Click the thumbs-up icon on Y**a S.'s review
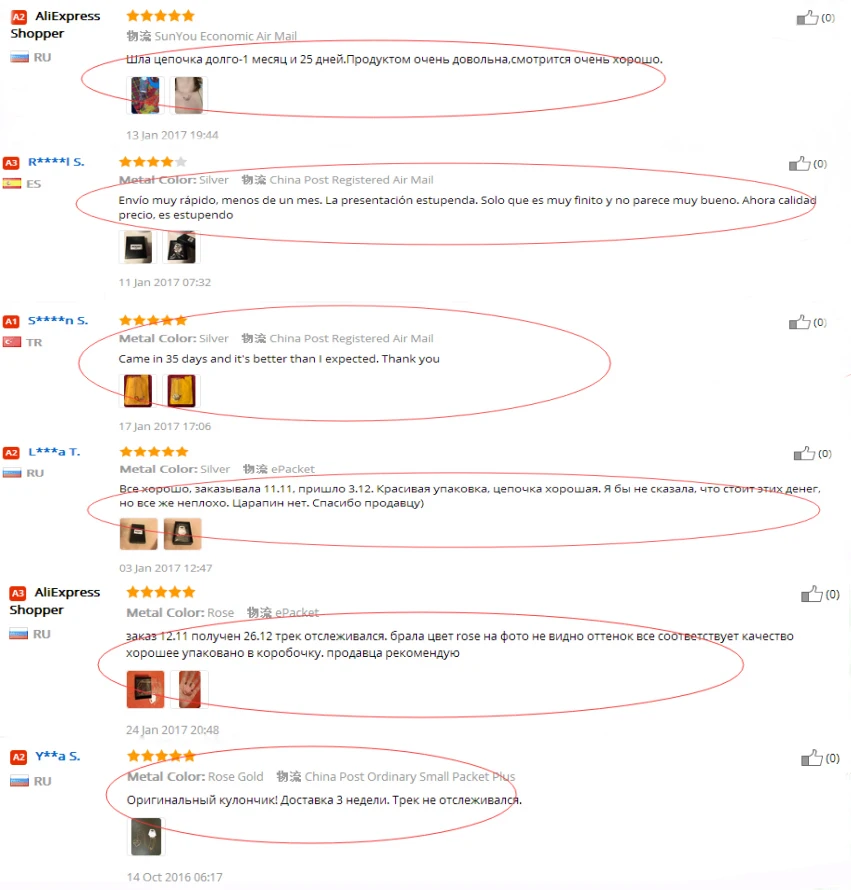Screen dimensions: 851x890 tap(811, 758)
